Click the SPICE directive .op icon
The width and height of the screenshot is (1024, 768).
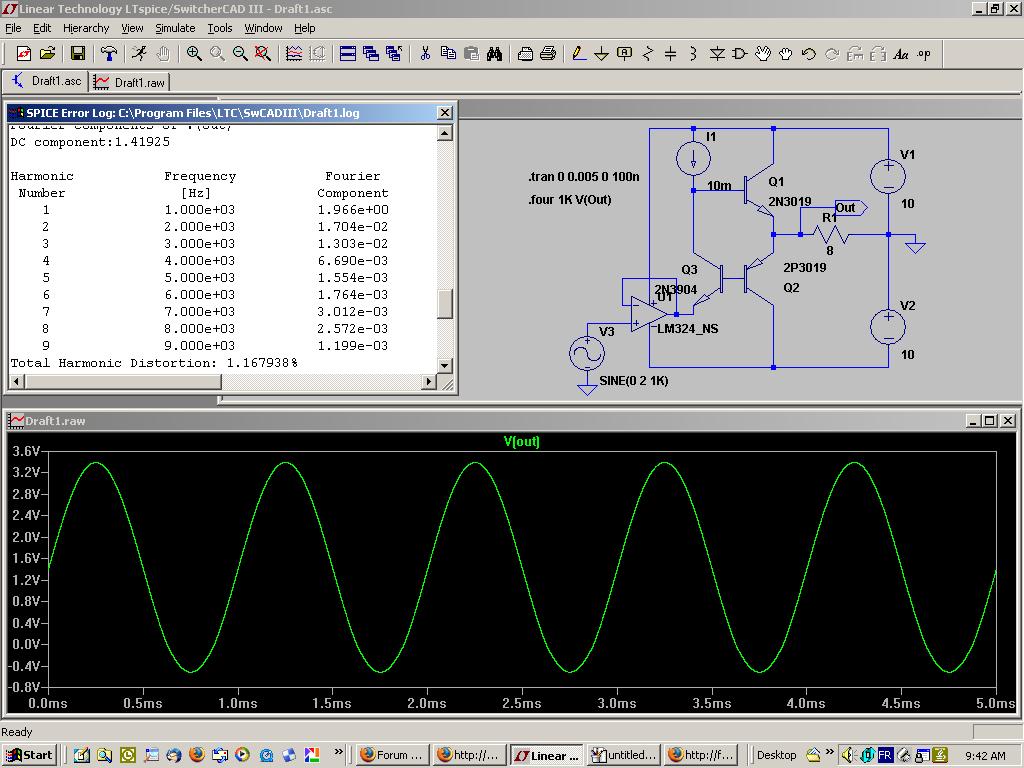(x=923, y=54)
